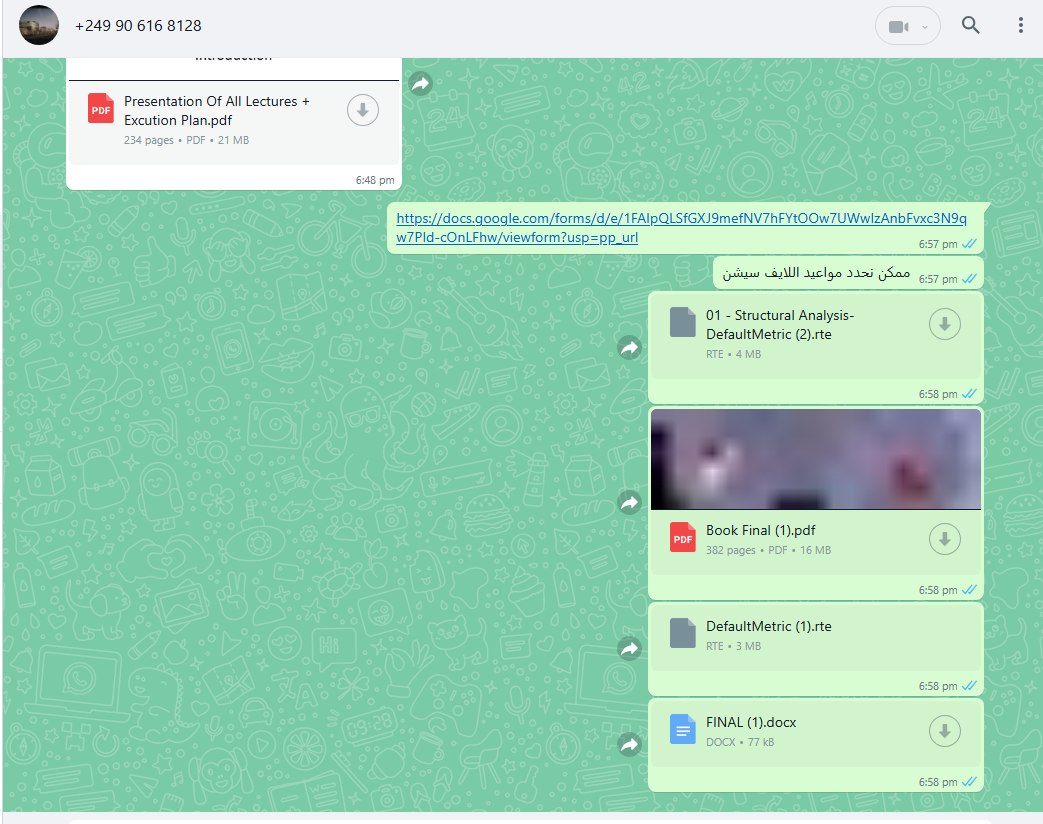Viewport: 1043px width, 824px height.
Task: Click the file name 01 - Structural Analysis-DefaultMetric (2).rte
Action: (x=780, y=325)
